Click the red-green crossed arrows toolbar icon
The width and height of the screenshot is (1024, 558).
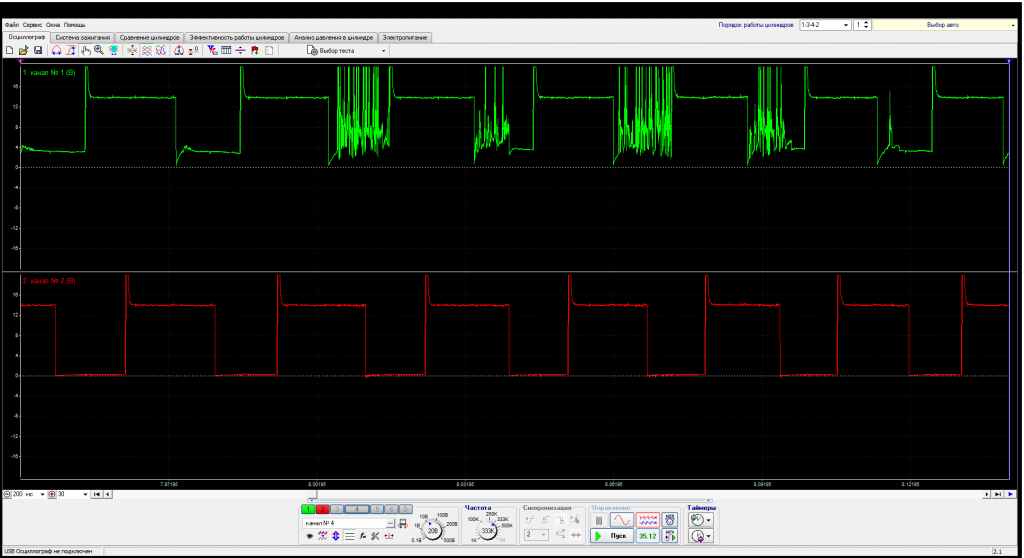click(132, 50)
